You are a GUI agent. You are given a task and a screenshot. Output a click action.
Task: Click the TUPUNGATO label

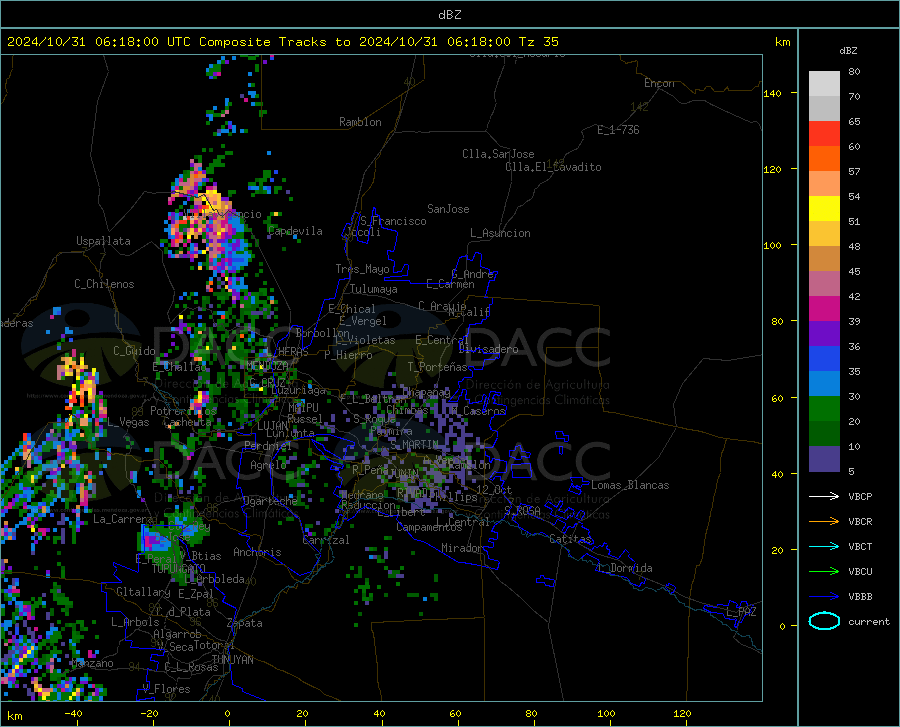(179, 569)
